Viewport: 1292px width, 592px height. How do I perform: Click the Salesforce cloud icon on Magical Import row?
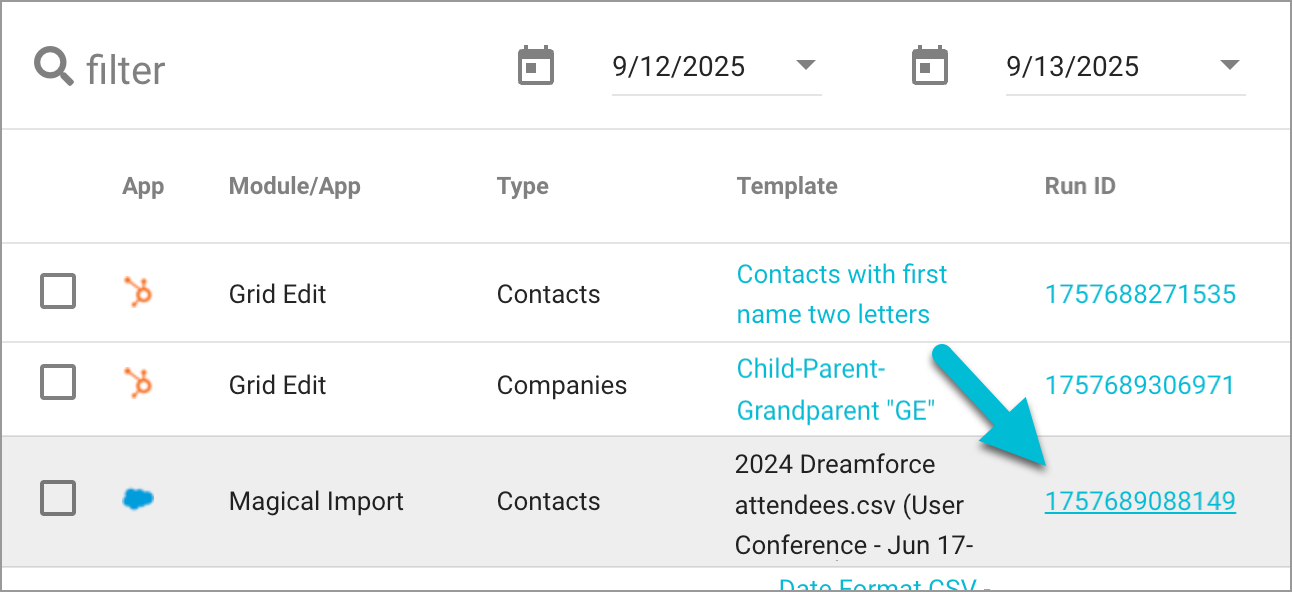click(x=139, y=500)
